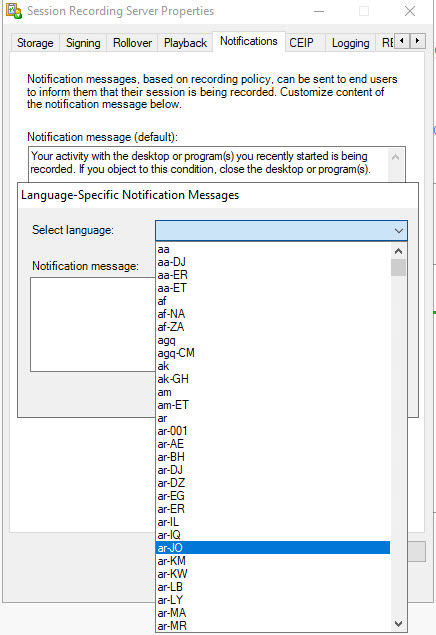
Task: Choose 'agq-CM' in the language list
Action: pyautogui.click(x=273, y=353)
